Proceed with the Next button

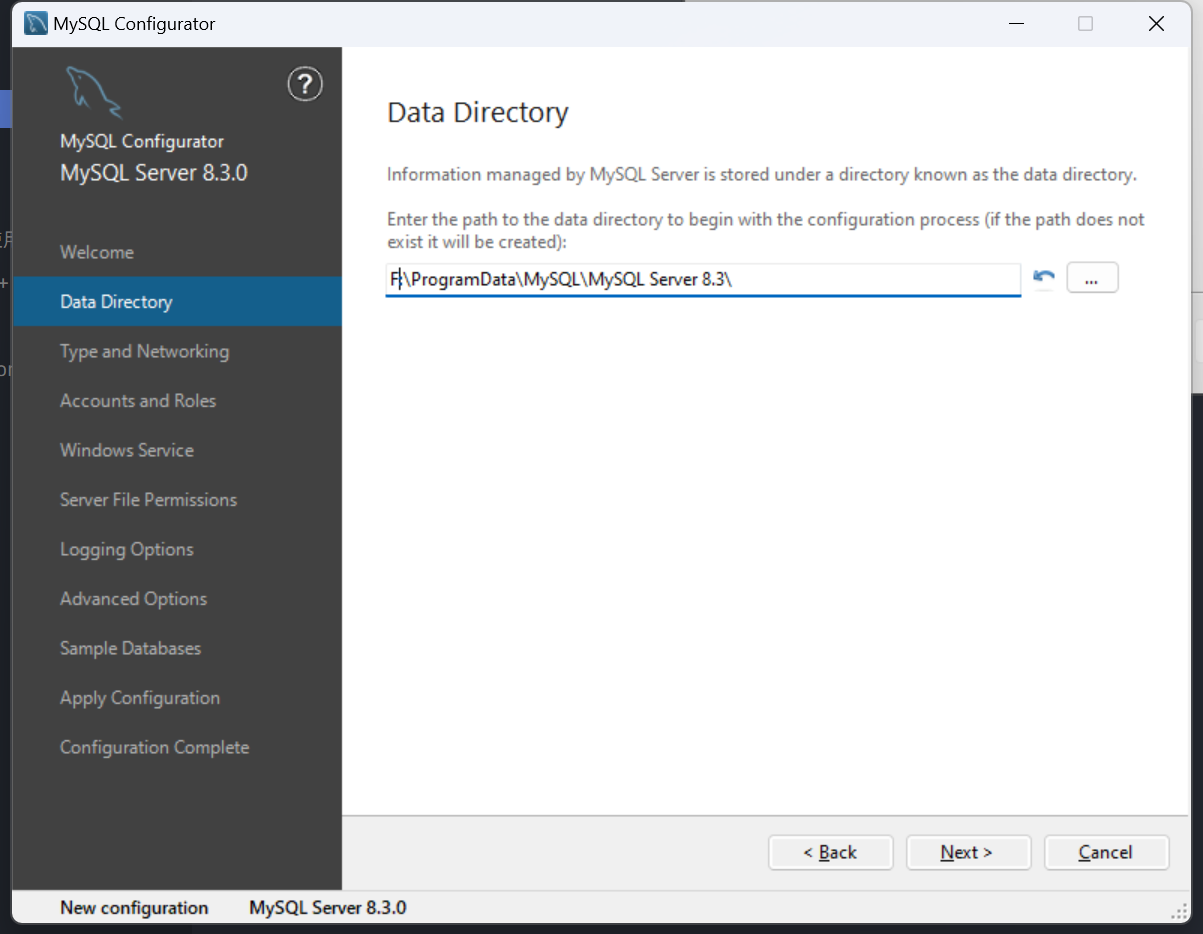click(968, 852)
